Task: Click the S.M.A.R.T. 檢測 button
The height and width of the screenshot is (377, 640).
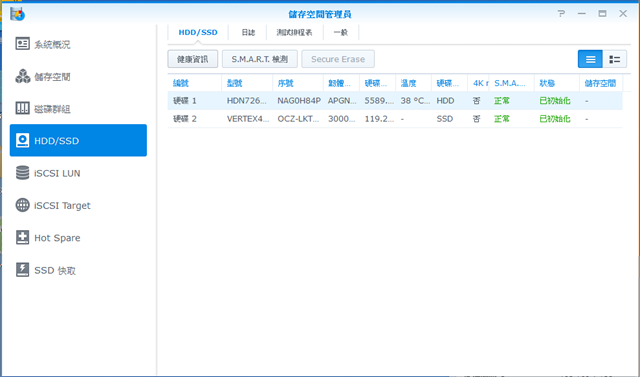Action: click(x=260, y=59)
